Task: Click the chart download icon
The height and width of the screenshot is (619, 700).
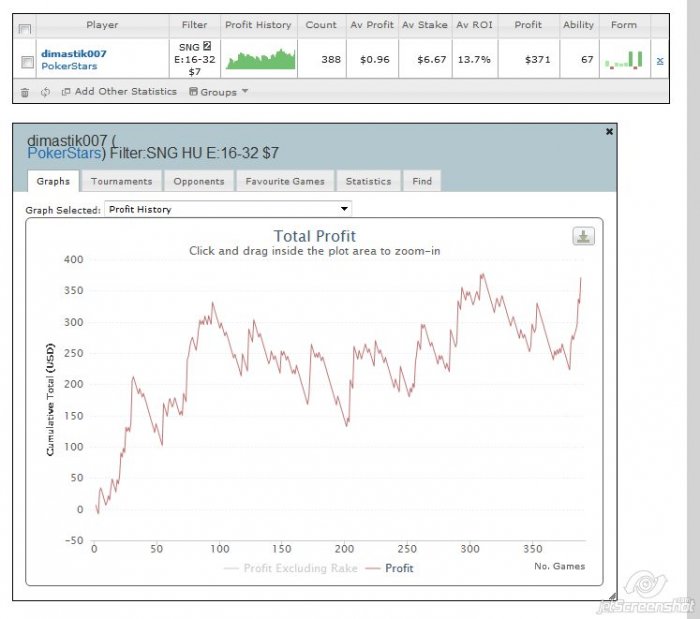Action: (583, 236)
